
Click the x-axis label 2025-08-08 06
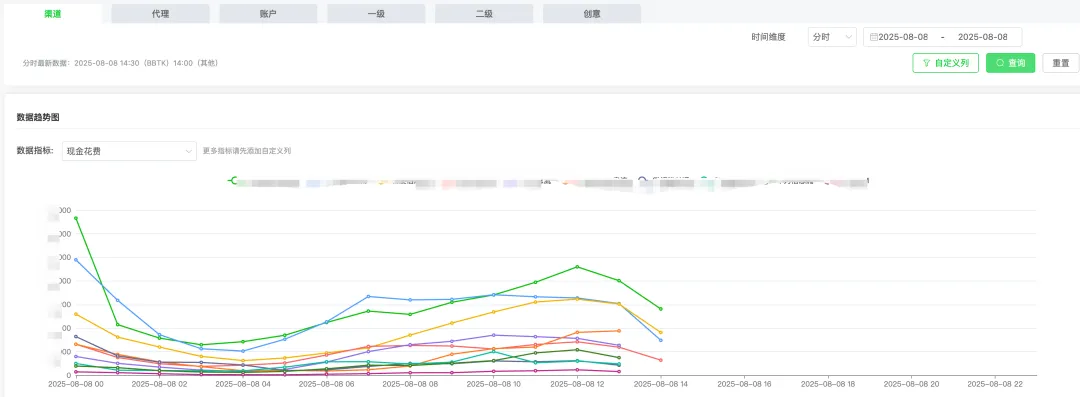point(326,384)
